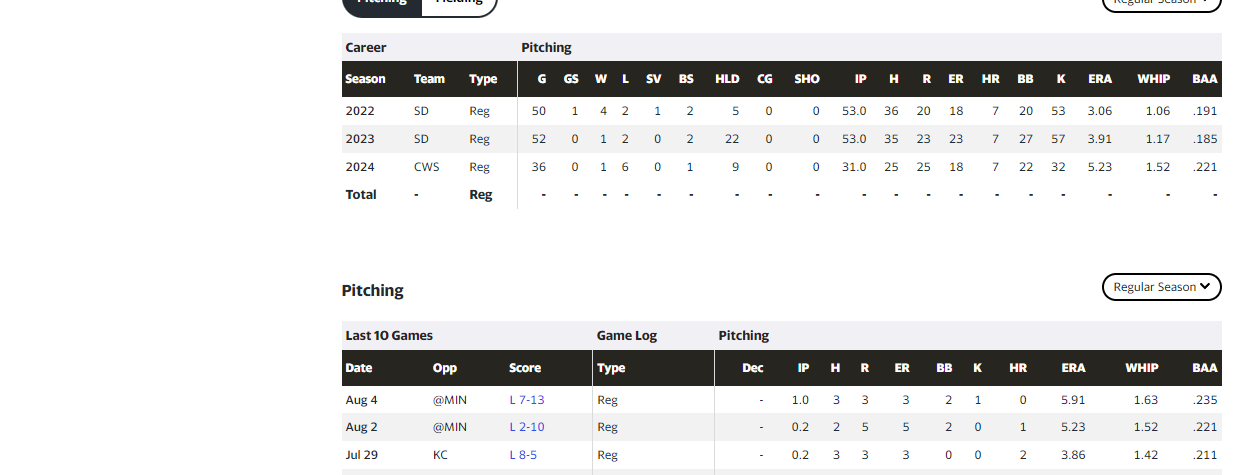Click the Aug 2 strikeouts value in K column
The height and width of the screenshot is (475, 1239).
(x=977, y=427)
